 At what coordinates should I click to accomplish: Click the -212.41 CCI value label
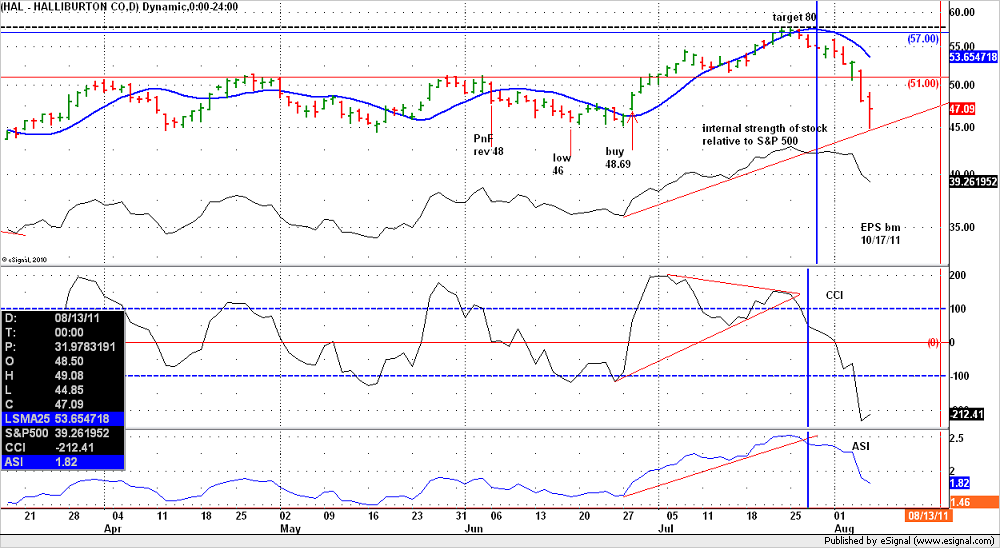tap(966, 415)
